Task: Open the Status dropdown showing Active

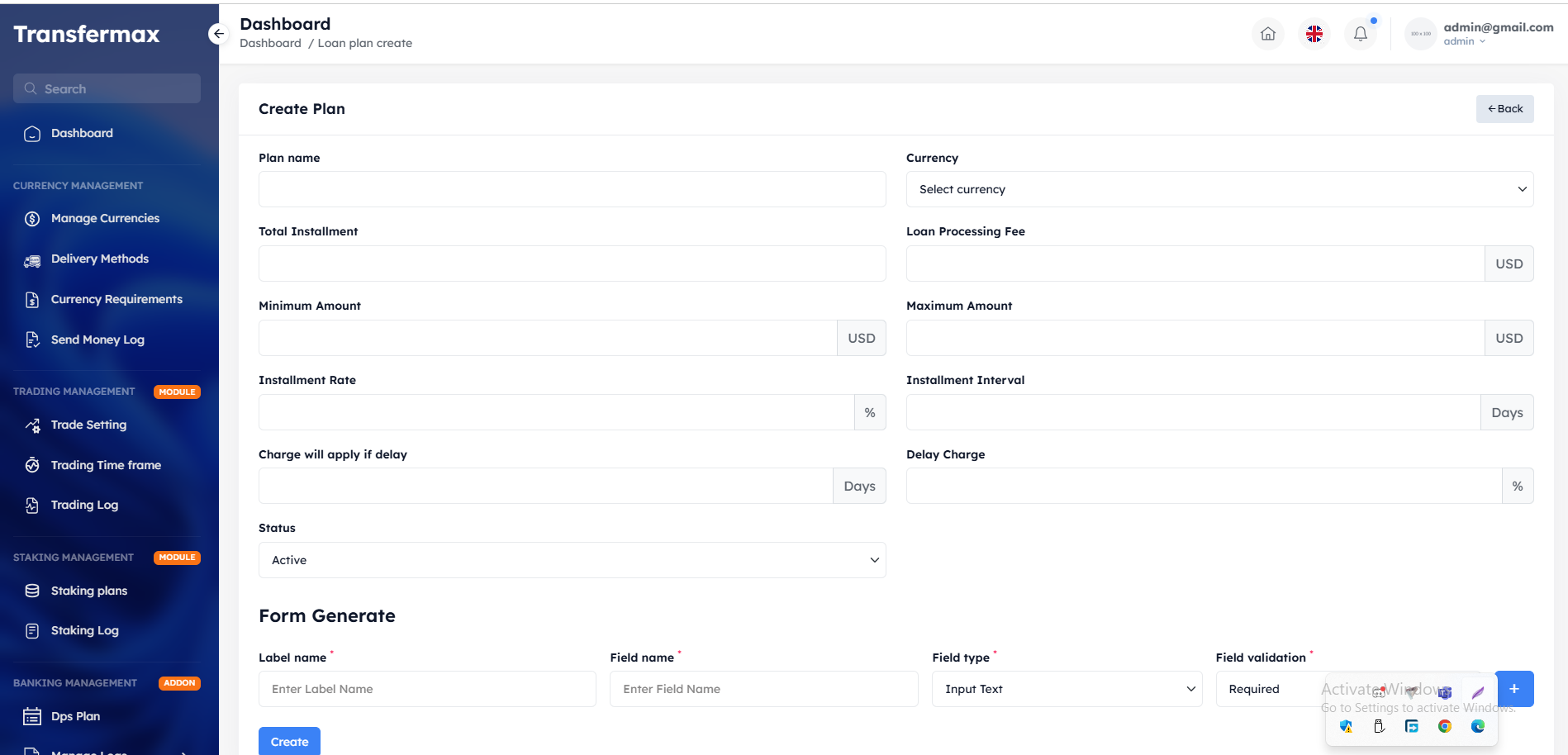Action: [572, 560]
